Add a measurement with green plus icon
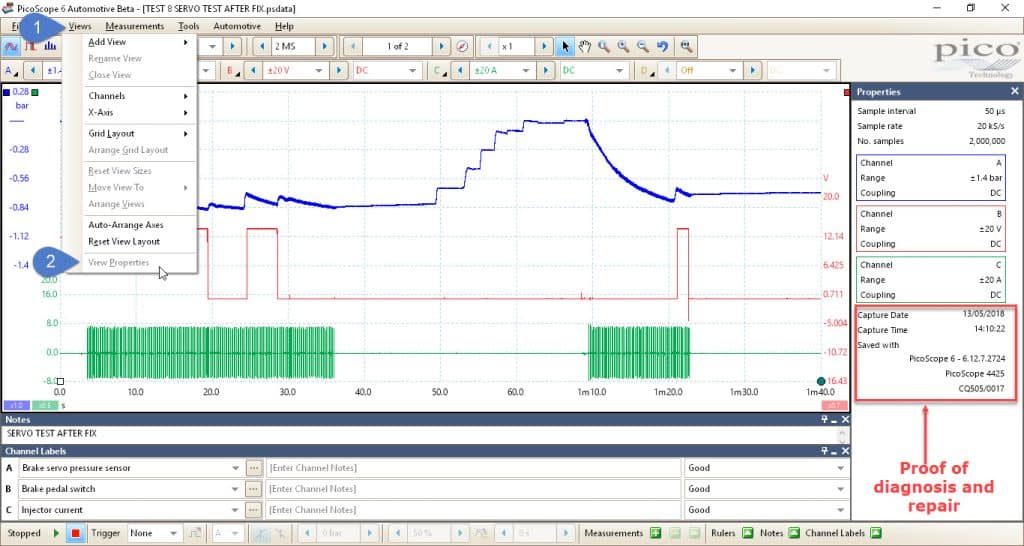Screen dimensions: 1024x546 [656, 533]
